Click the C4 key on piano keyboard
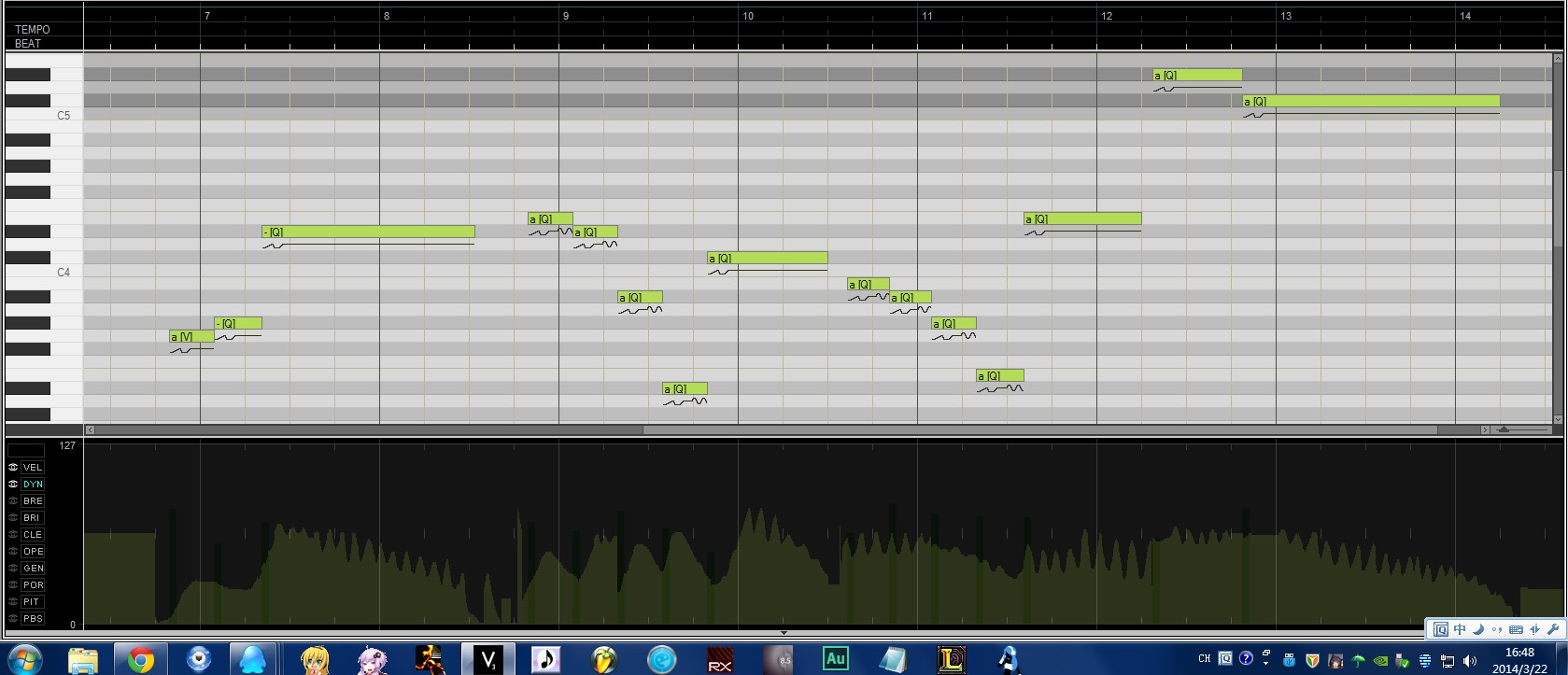The width and height of the screenshot is (1568, 675). (x=44, y=272)
